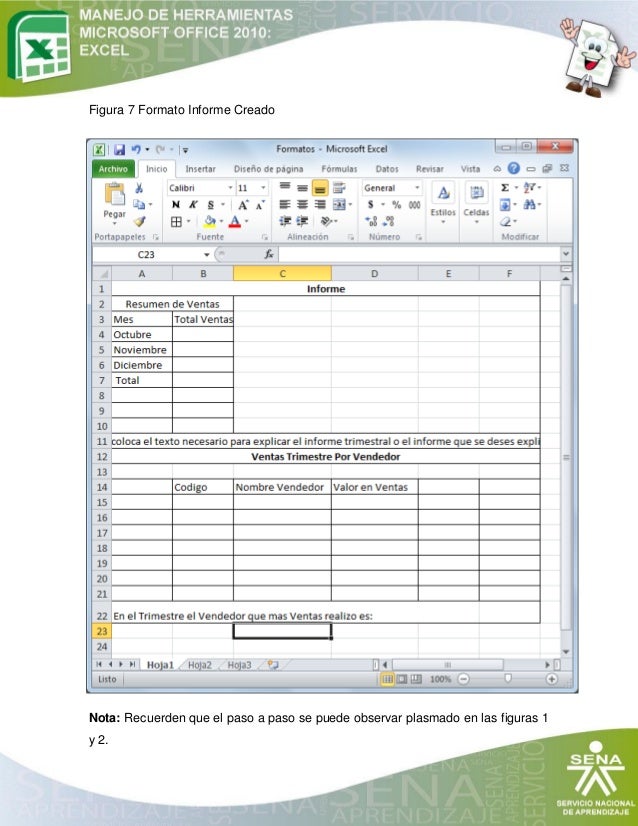
Task: Click the Borders grid icon
Action: click(x=176, y=222)
